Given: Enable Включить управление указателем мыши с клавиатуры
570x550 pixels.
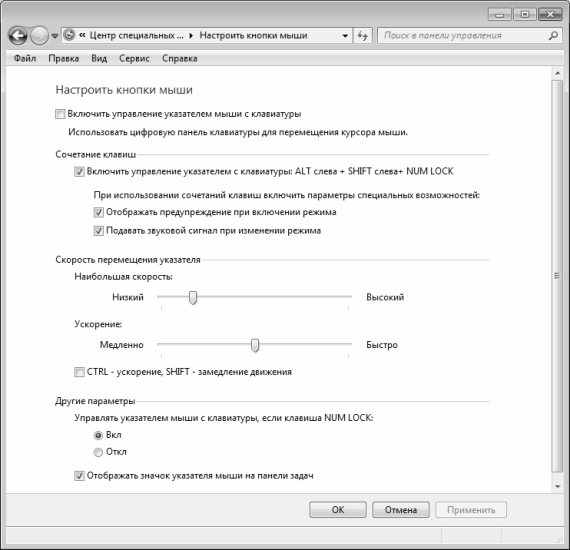Looking at the screenshot, I should [x=60, y=114].
